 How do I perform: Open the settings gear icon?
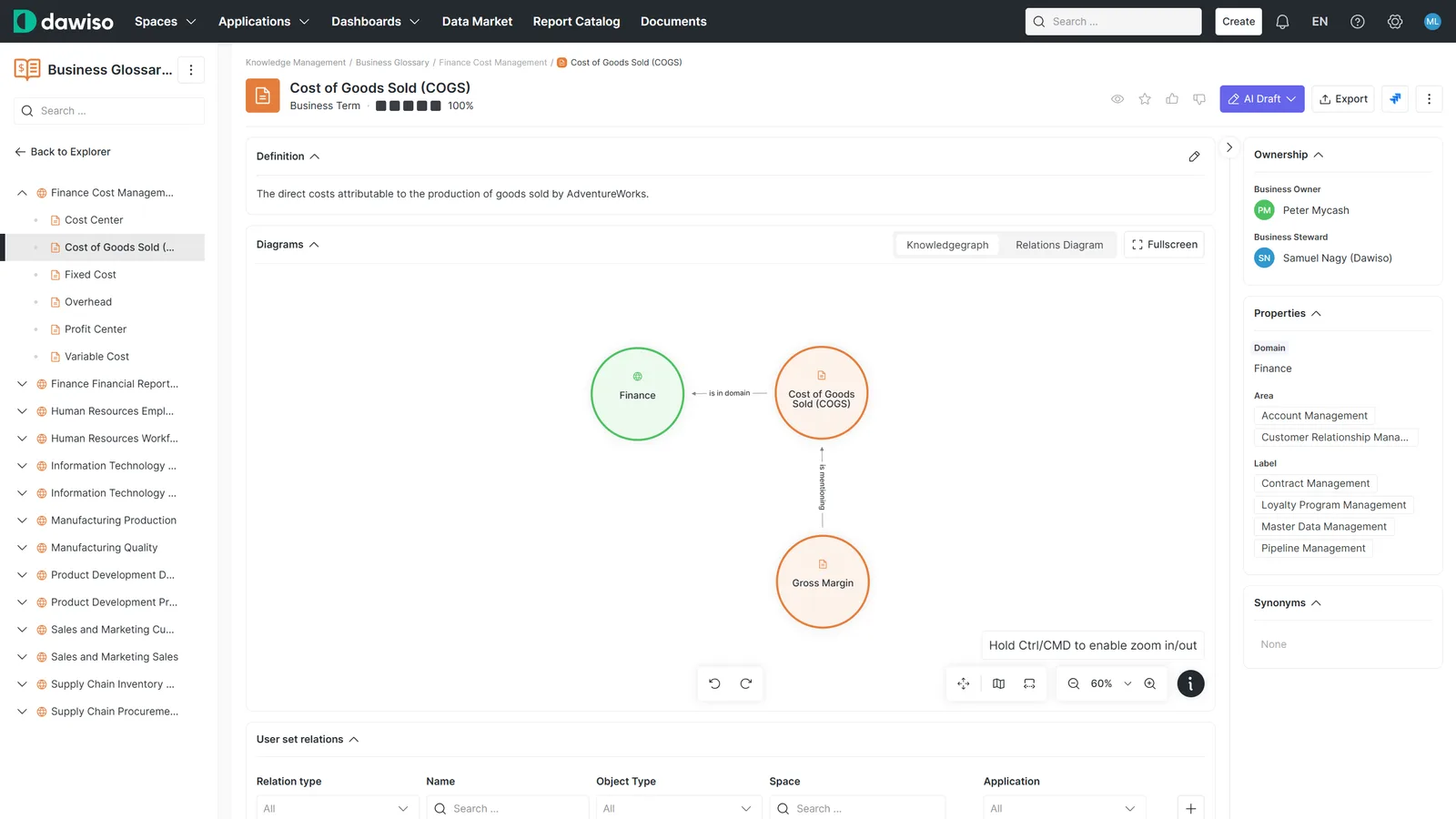[x=1395, y=22]
